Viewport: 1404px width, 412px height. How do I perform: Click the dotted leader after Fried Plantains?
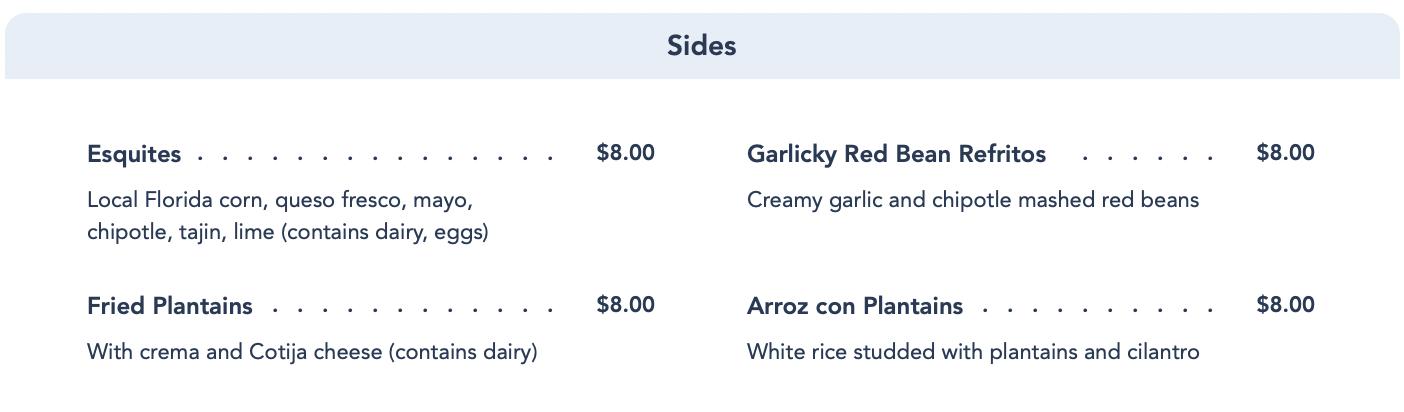tap(410, 309)
